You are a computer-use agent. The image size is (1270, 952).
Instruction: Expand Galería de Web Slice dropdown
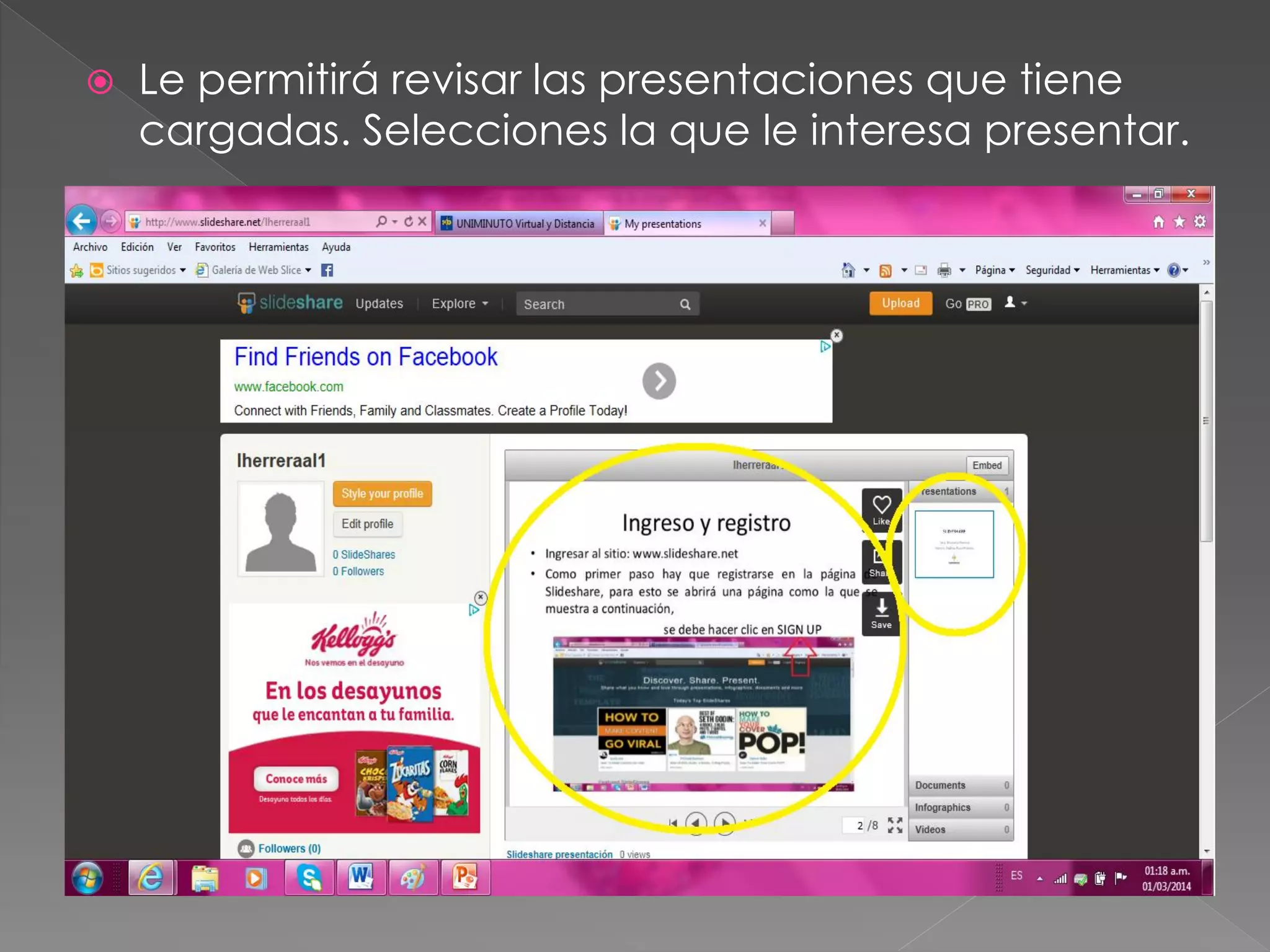[308, 270]
